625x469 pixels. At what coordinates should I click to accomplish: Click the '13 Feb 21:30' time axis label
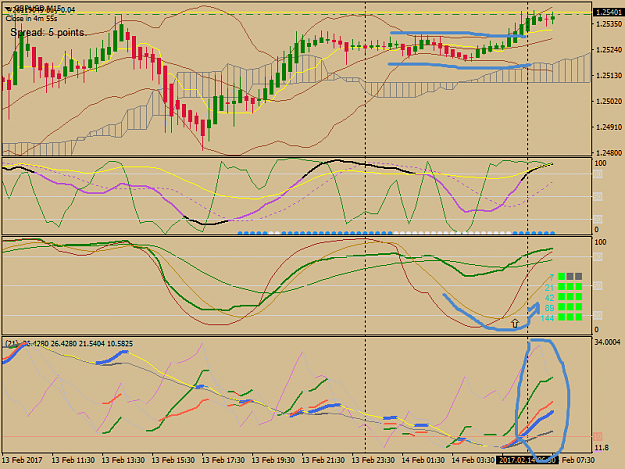(323, 460)
